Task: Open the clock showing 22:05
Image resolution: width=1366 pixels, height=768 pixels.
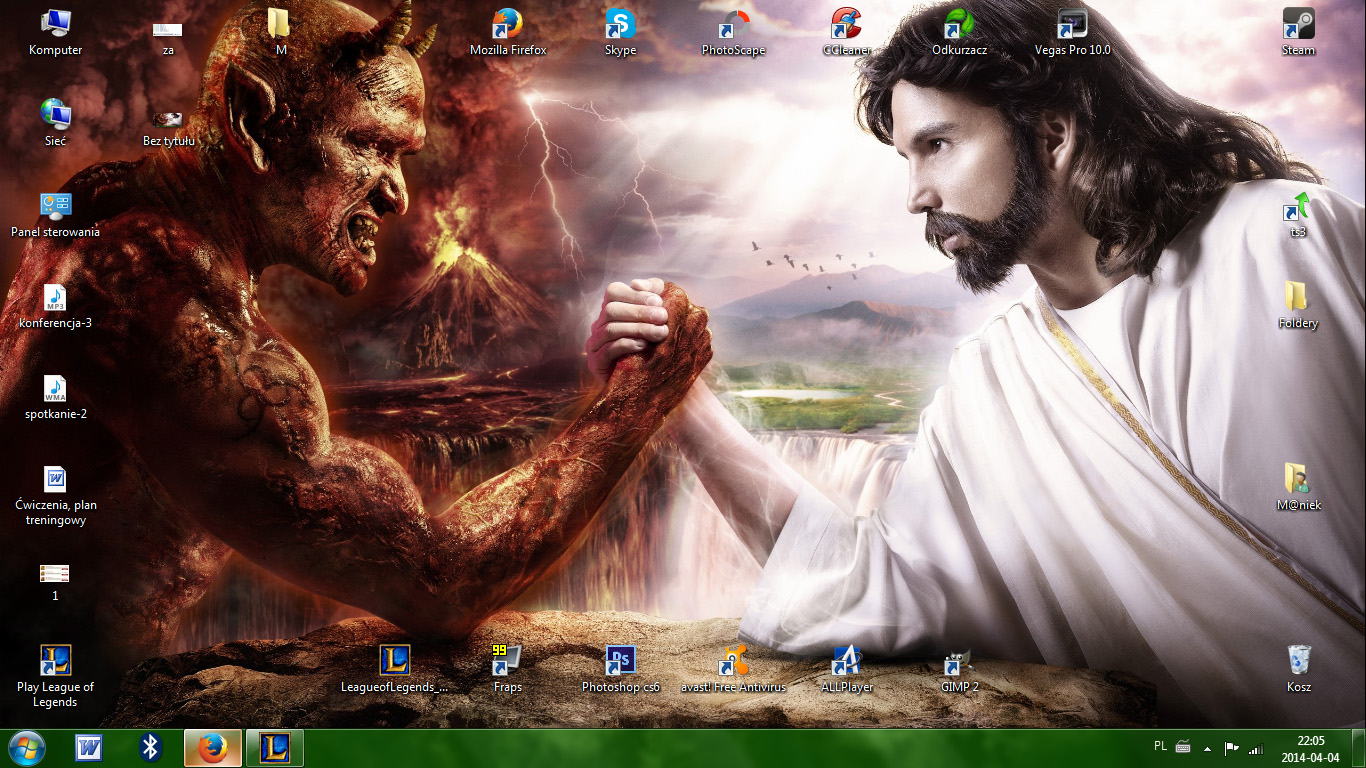Action: click(x=1310, y=748)
